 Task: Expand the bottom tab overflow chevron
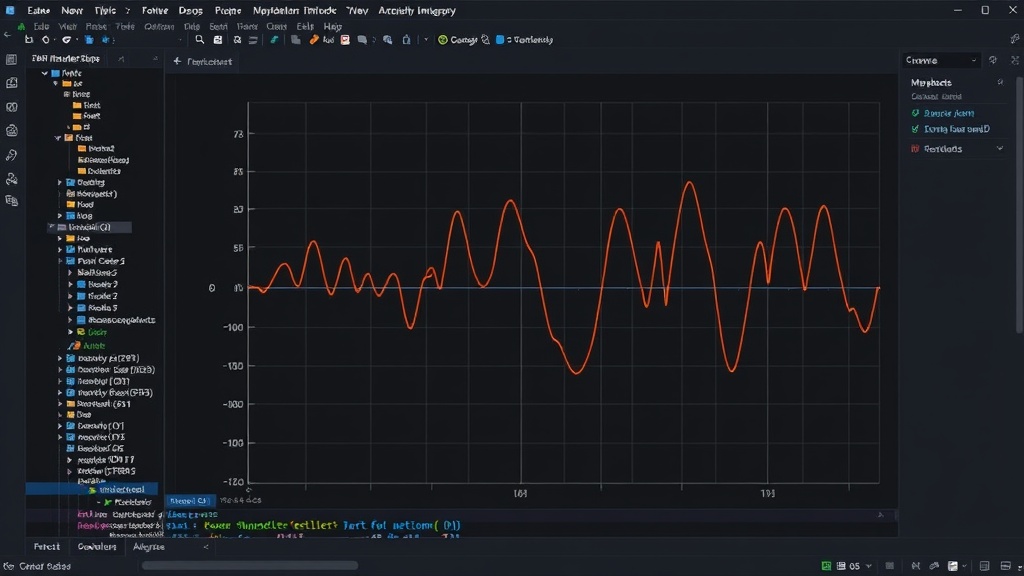point(206,547)
